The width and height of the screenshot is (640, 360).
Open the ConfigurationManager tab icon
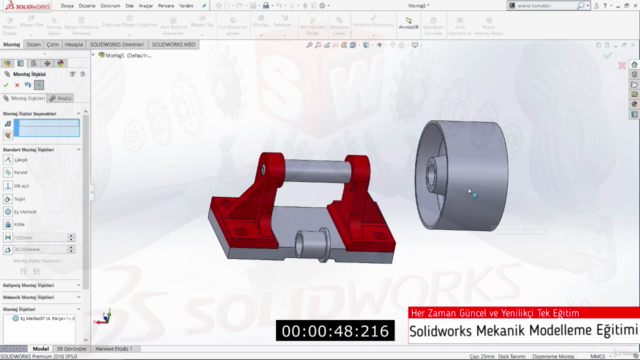click(34, 63)
